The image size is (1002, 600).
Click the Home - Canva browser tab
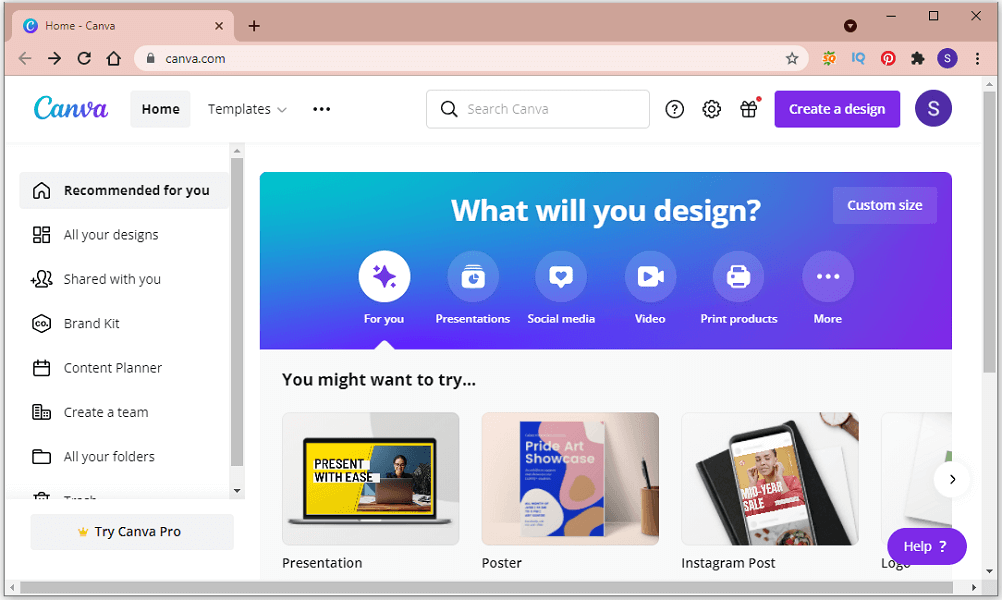point(121,26)
